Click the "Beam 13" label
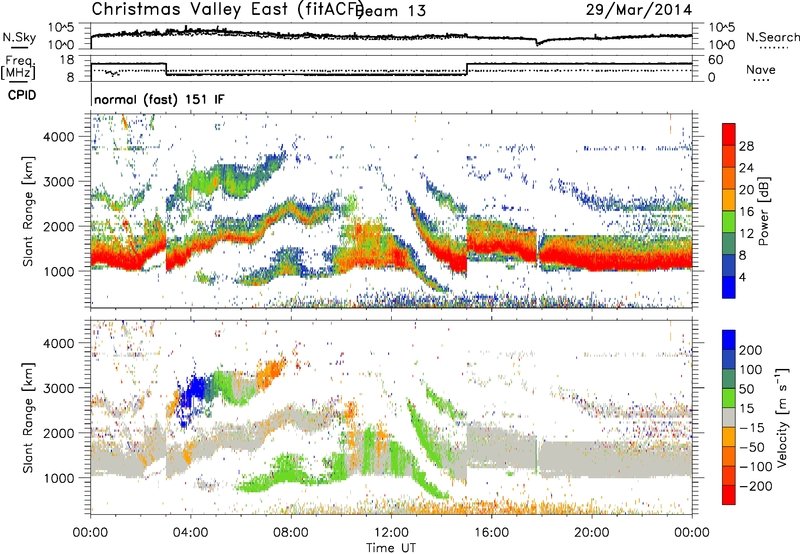 coord(391,11)
